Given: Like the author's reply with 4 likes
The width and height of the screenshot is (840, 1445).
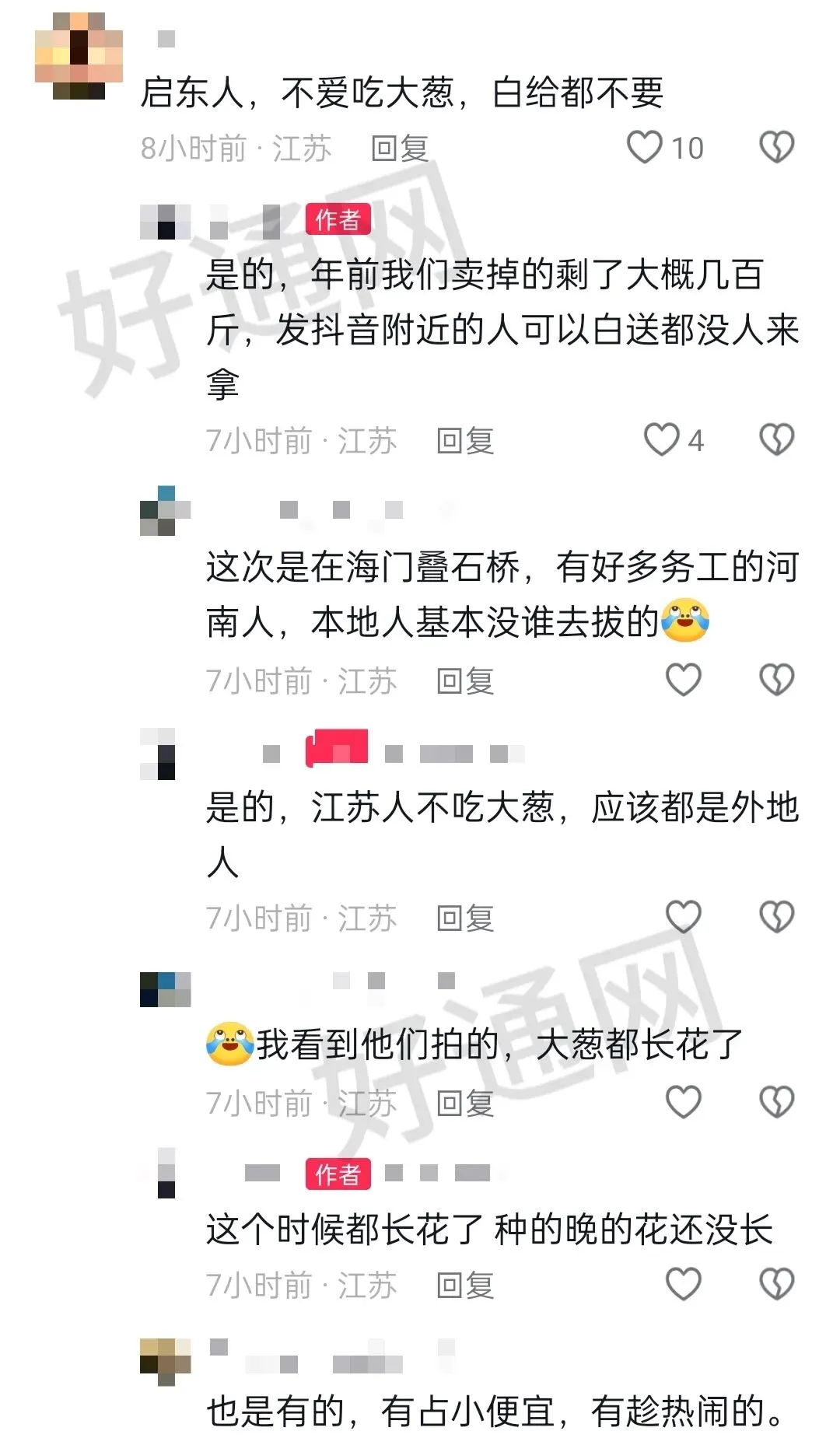Looking at the screenshot, I should click(662, 440).
